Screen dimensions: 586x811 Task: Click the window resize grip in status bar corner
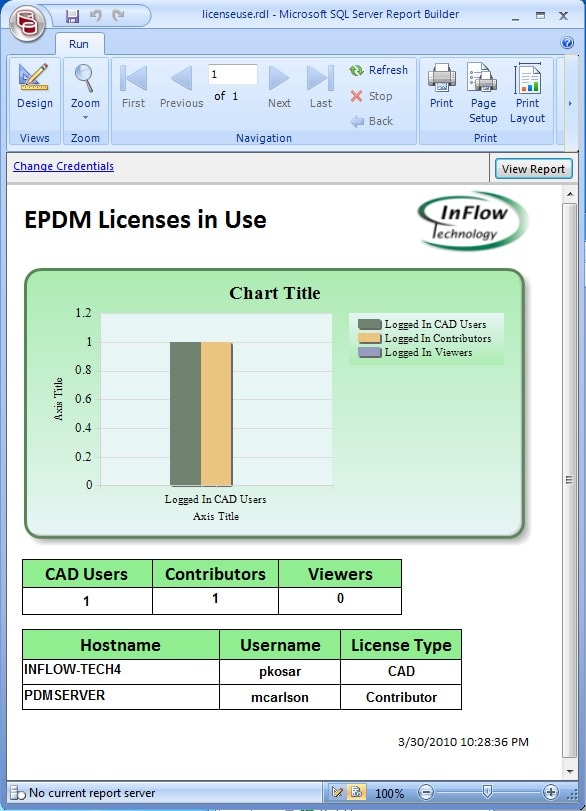(x=572, y=794)
